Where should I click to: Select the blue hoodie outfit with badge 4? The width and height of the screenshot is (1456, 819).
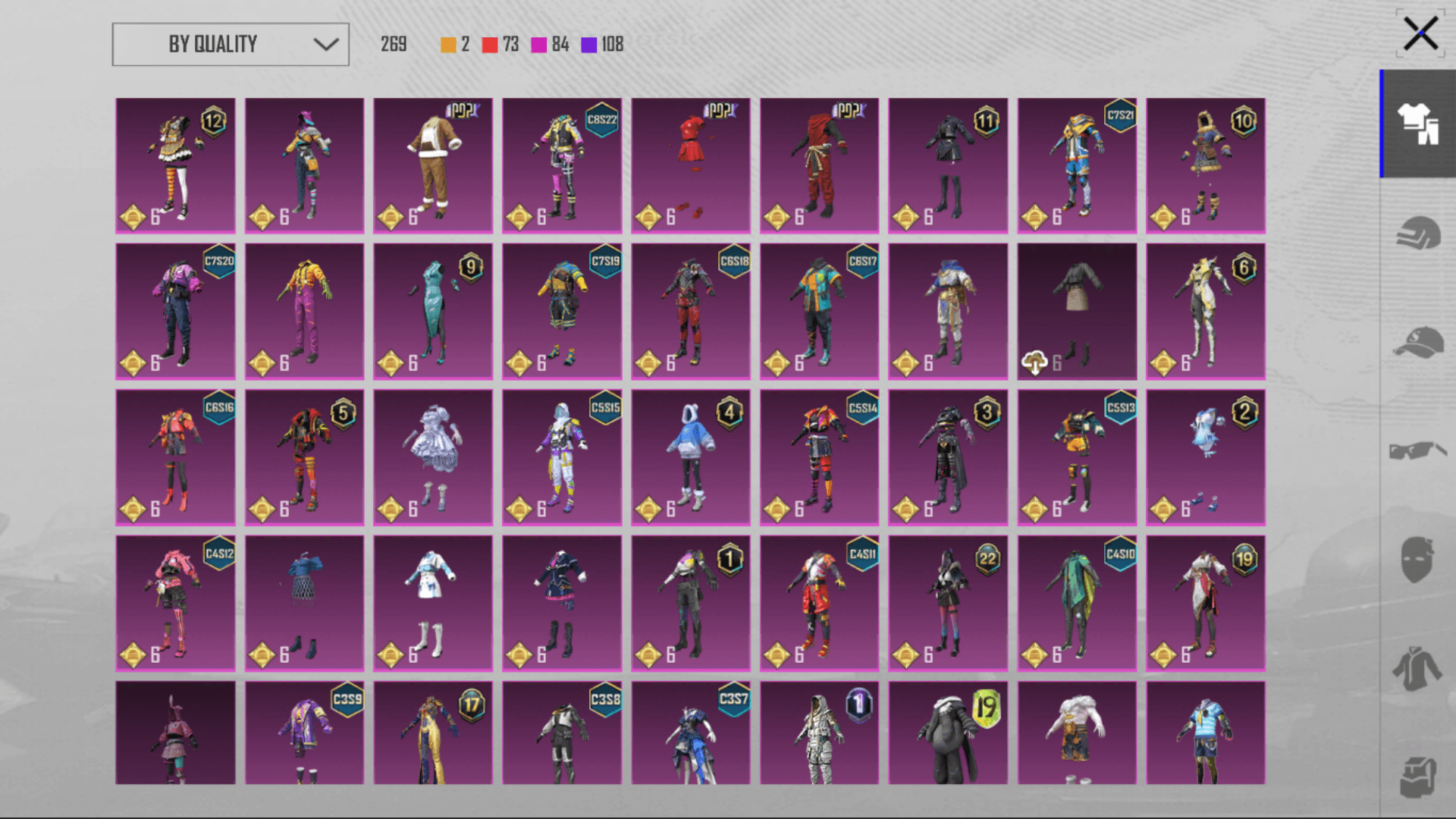[x=691, y=457]
